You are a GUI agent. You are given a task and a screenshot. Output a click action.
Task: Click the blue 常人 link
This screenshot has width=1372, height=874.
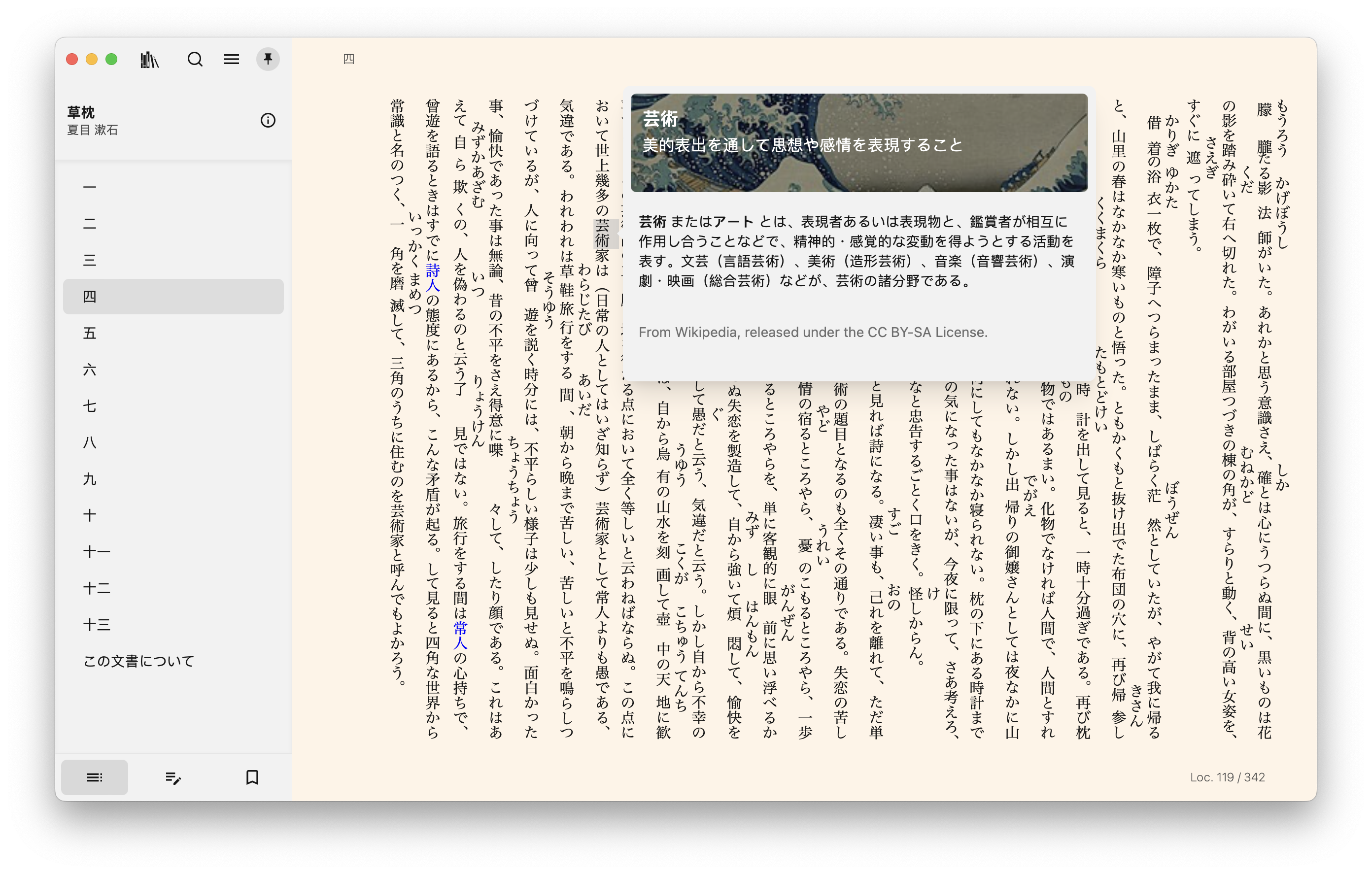pyautogui.click(x=460, y=635)
